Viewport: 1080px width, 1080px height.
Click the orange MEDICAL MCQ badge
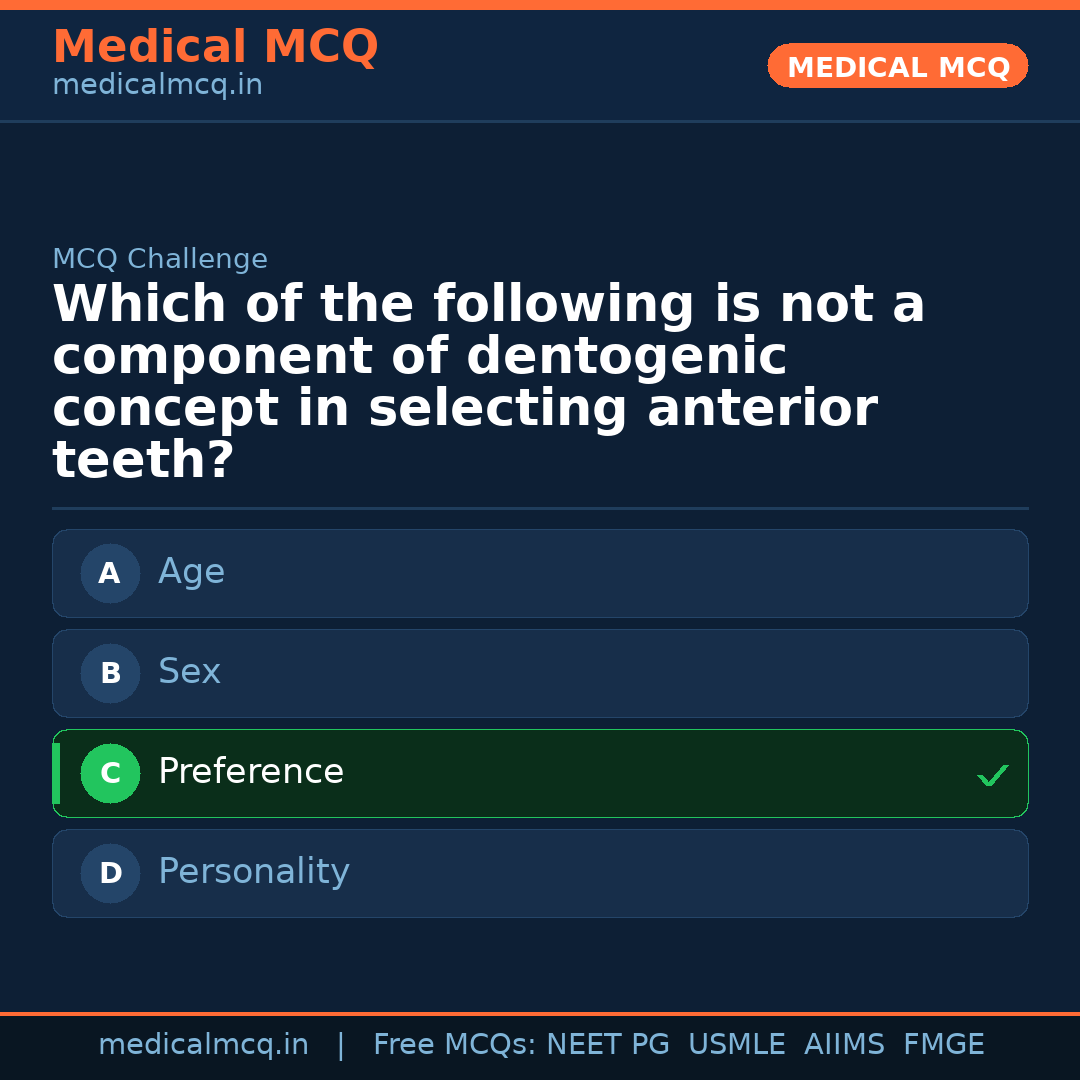(898, 67)
